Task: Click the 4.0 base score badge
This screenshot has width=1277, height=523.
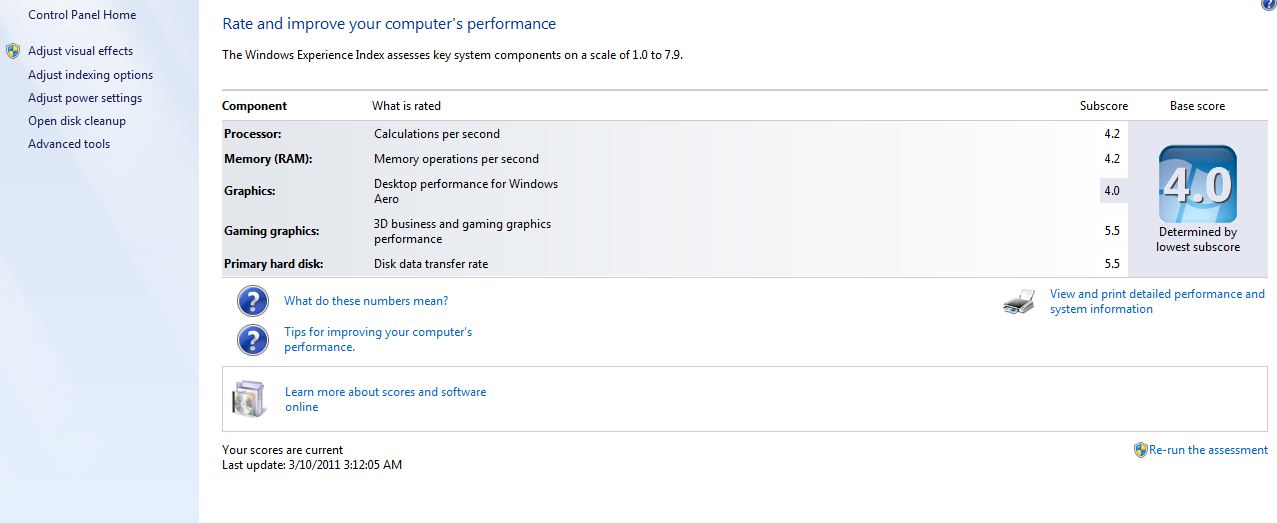Action: pos(1197,185)
